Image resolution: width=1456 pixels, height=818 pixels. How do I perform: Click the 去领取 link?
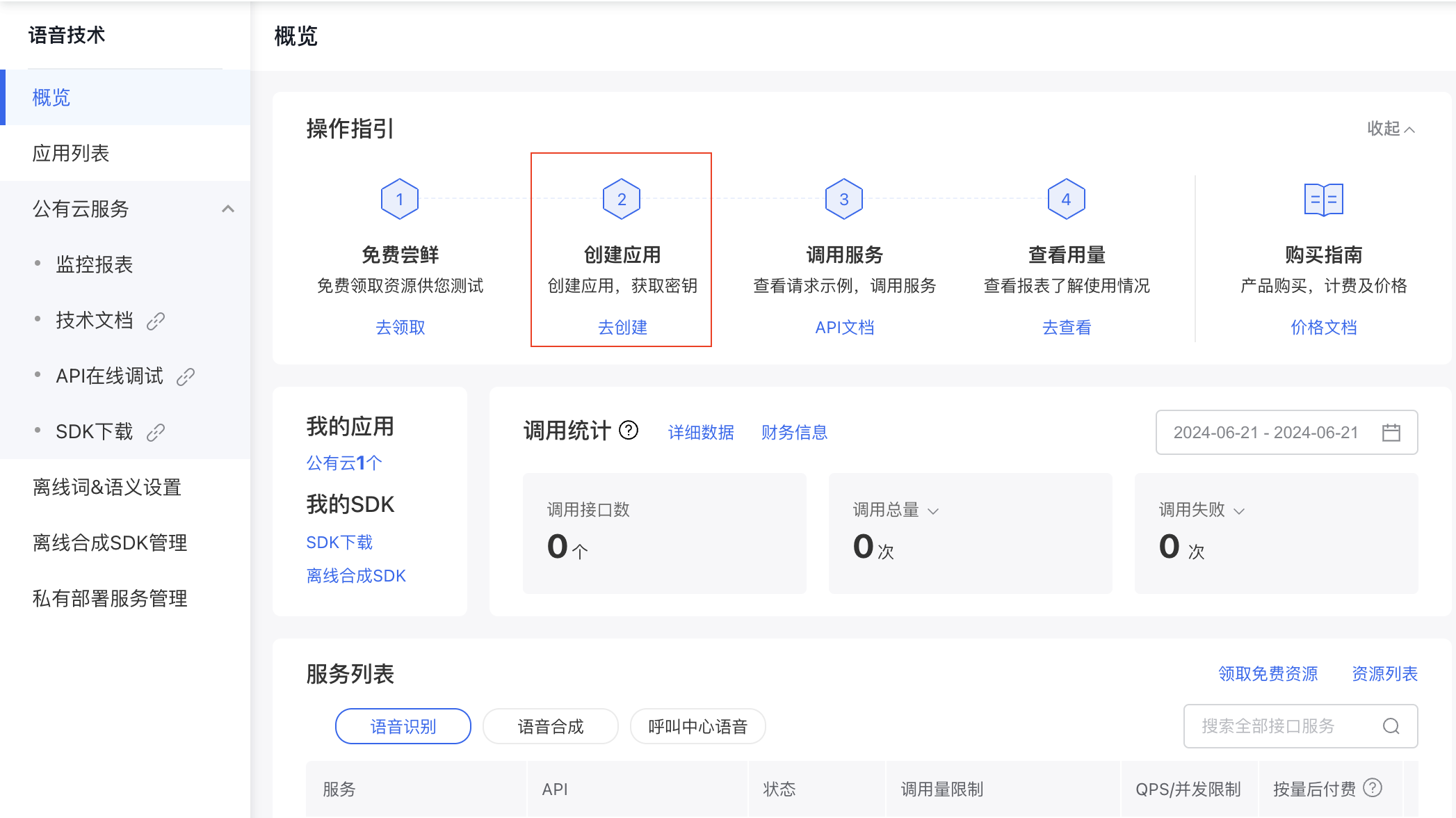click(x=401, y=327)
